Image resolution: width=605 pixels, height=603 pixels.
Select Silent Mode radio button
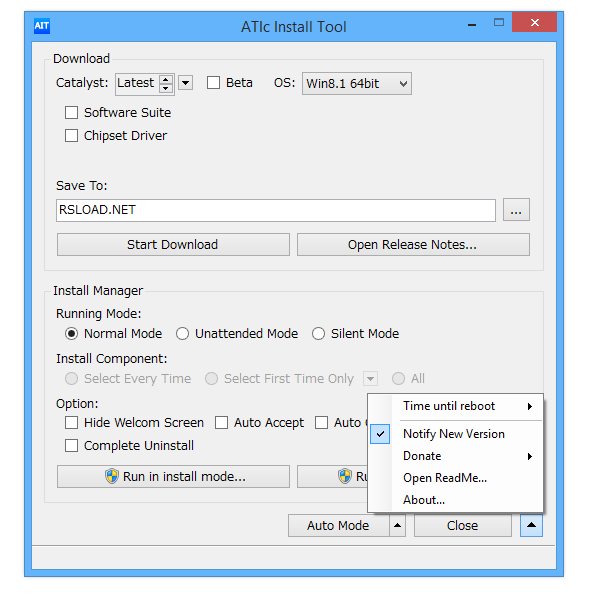318,333
